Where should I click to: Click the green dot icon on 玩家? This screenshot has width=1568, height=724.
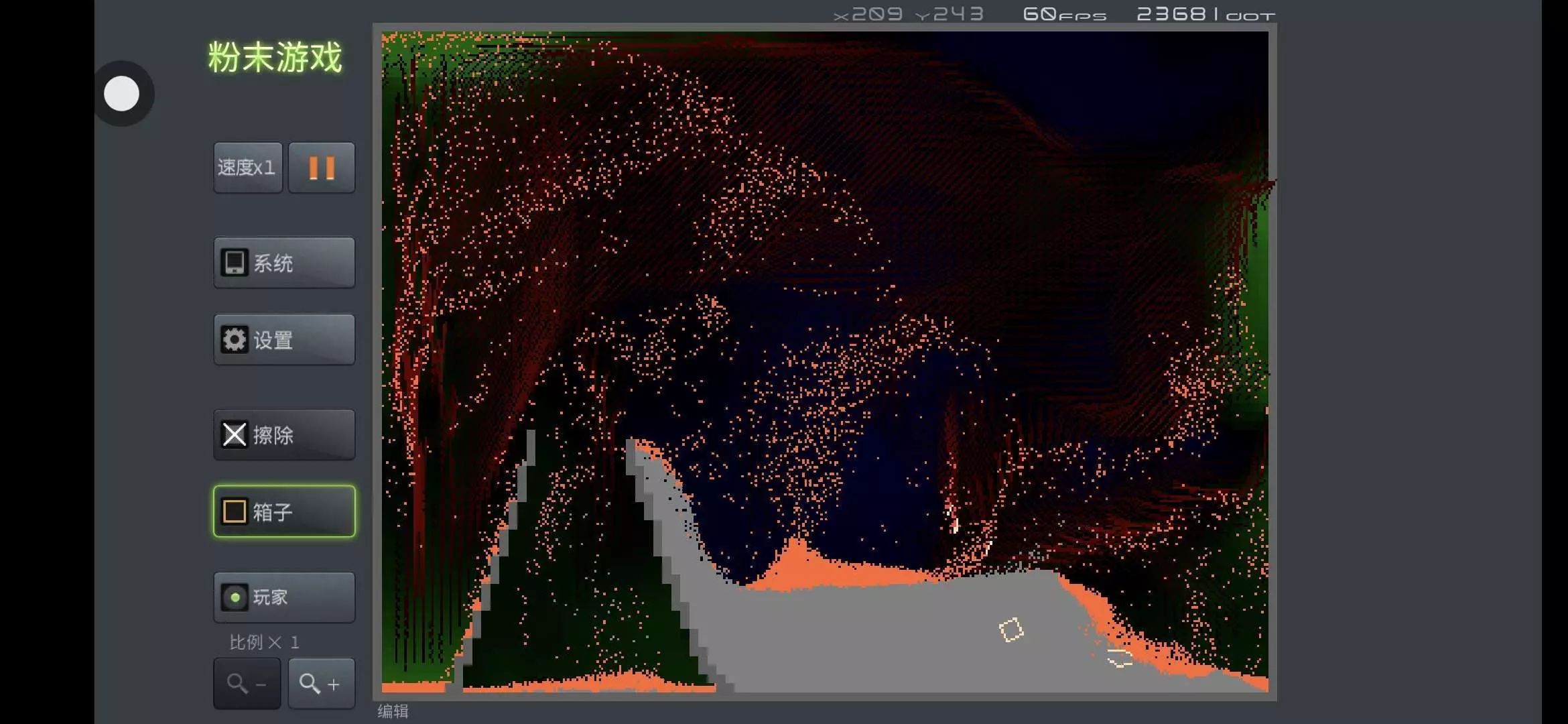click(235, 597)
